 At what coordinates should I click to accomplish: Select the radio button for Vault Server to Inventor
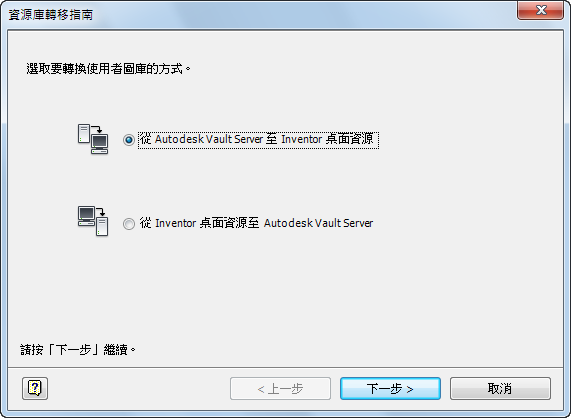pos(129,139)
